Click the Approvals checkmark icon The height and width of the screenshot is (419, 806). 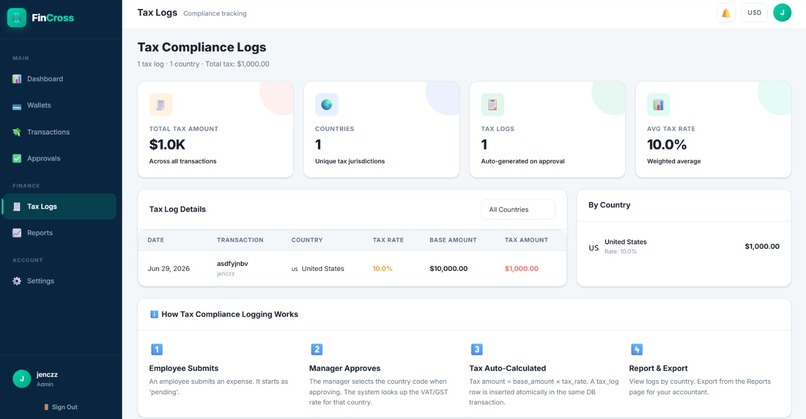pos(17,158)
